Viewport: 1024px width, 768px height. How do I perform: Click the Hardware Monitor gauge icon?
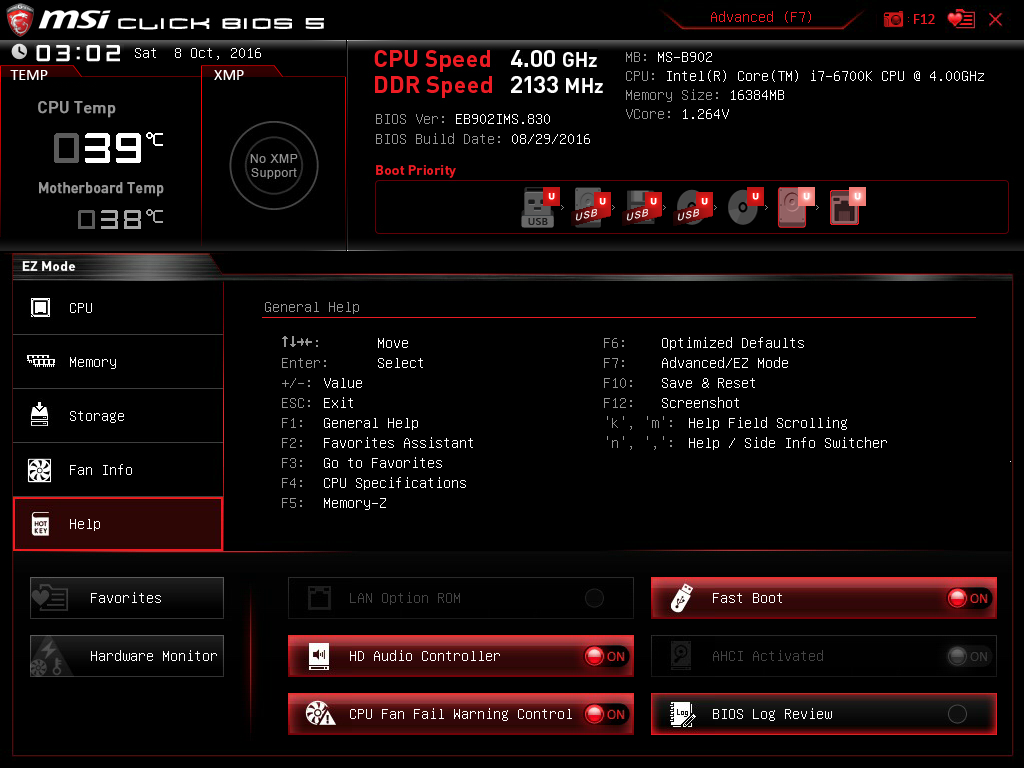pos(50,657)
